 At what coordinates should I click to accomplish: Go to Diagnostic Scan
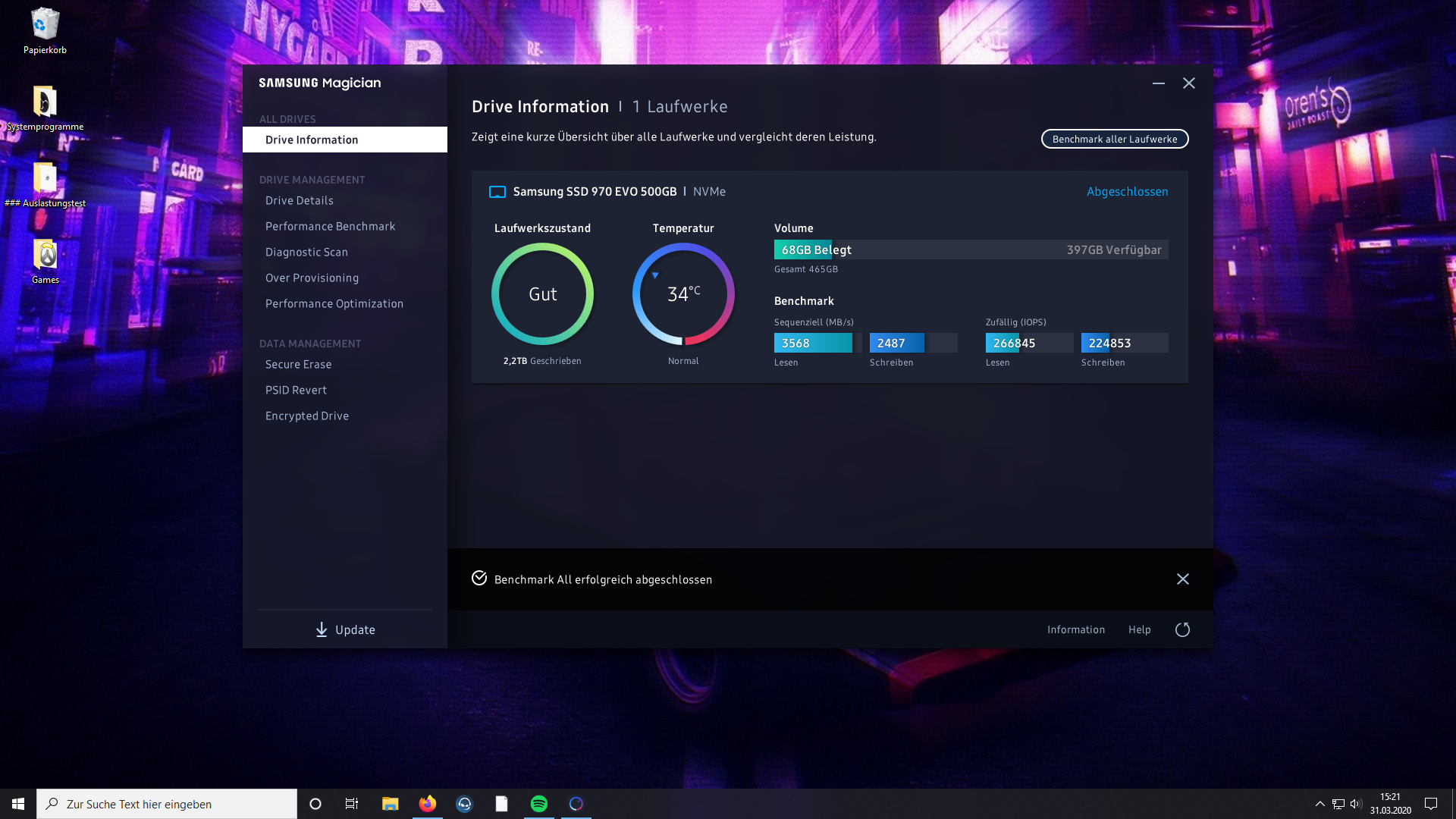coord(306,252)
